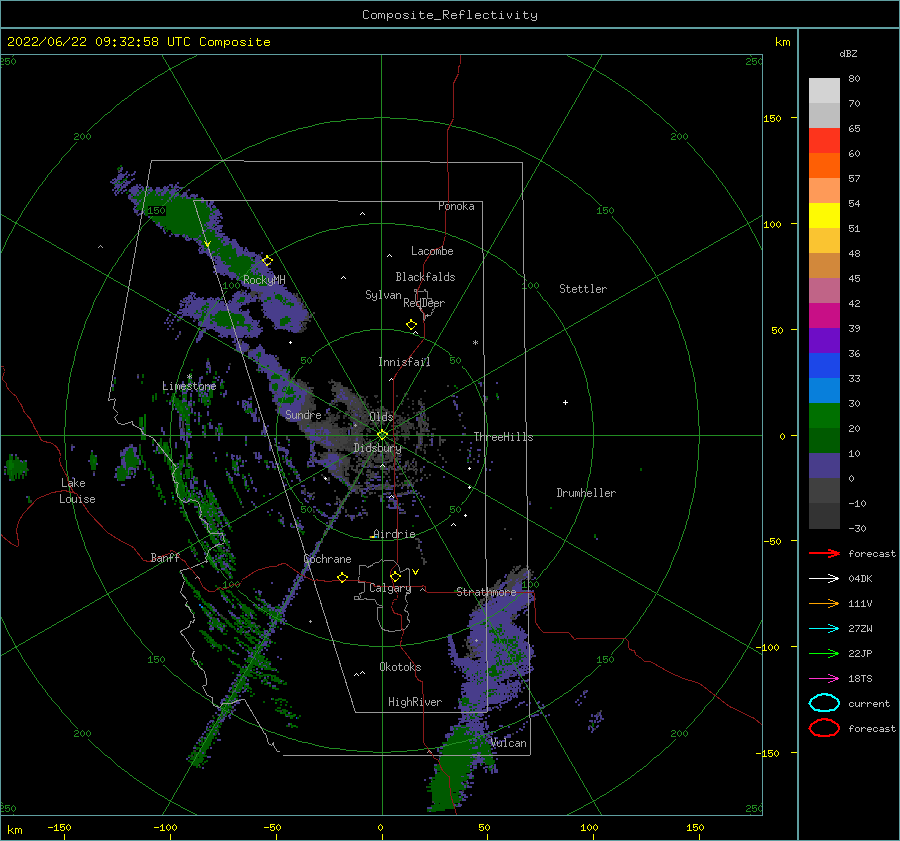
Task: Click the Lacombe town label
Action: click(x=432, y=251)
